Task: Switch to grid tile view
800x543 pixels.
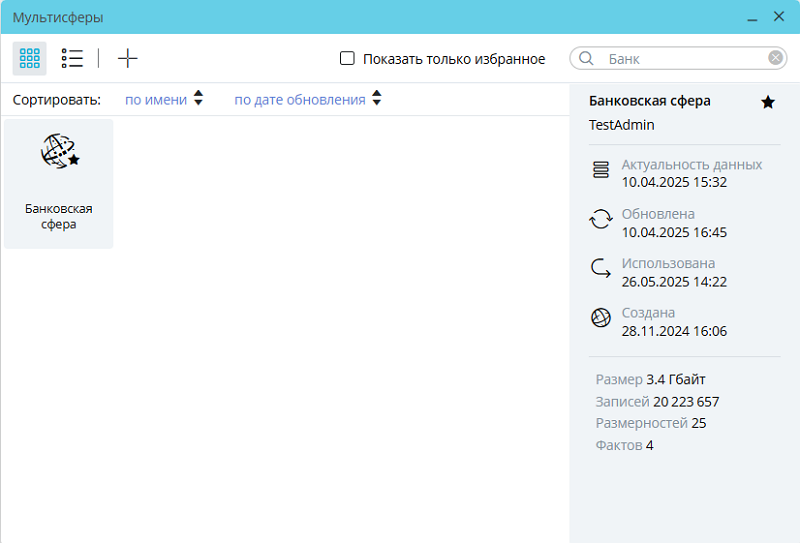Action: click(30, 59)
